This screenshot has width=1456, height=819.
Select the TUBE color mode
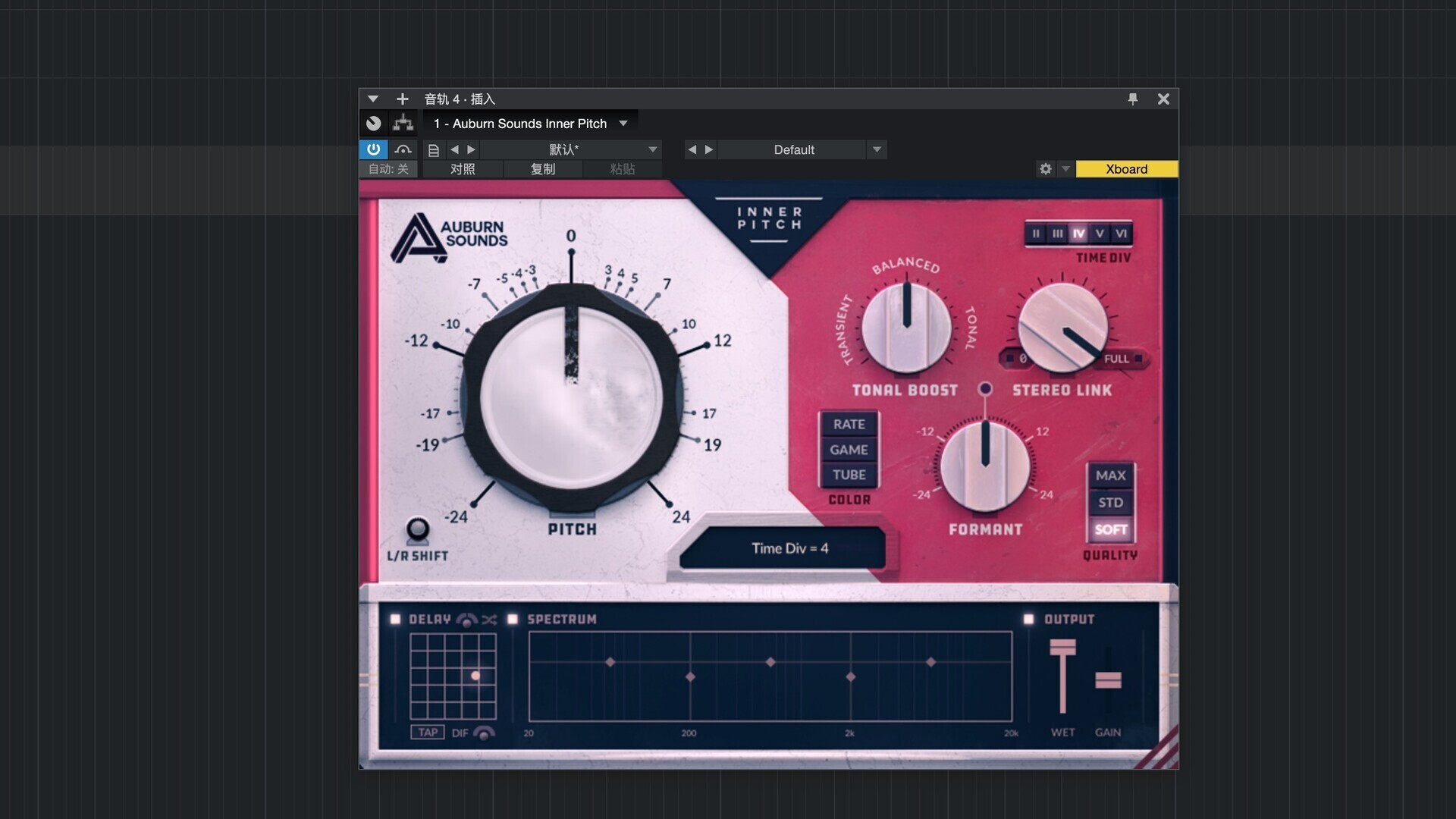[x=849, y=475]
